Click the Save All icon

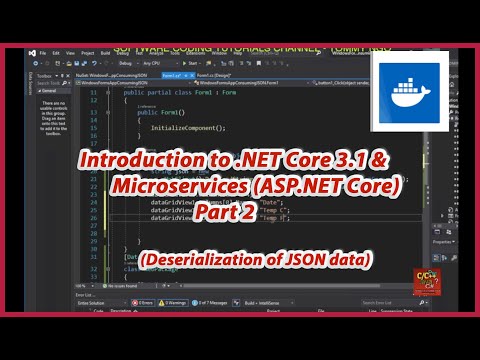coord(84,63)
